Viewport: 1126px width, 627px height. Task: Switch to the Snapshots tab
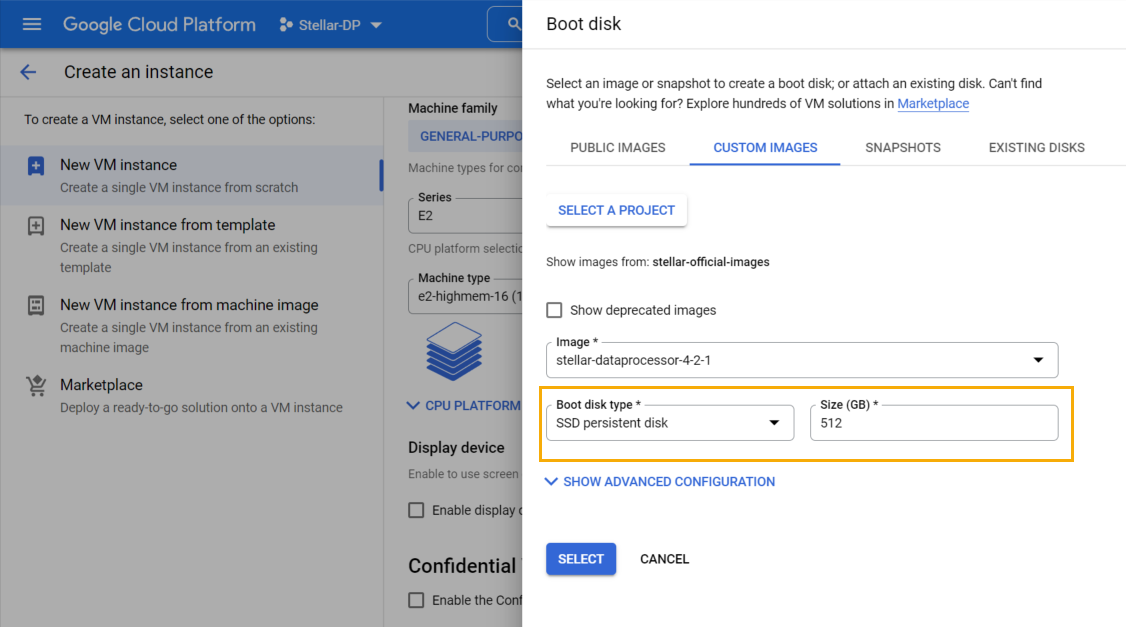(x=902, y=147)
